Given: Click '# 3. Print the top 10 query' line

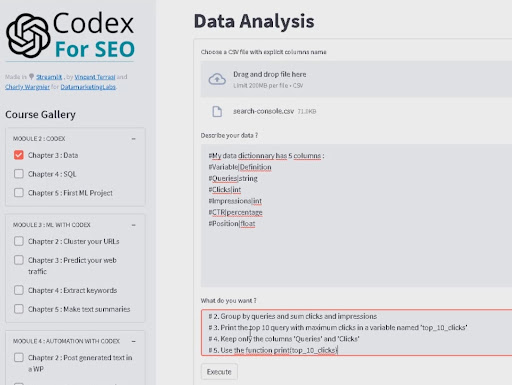Looking at the screenshot, I should [338, 327].
